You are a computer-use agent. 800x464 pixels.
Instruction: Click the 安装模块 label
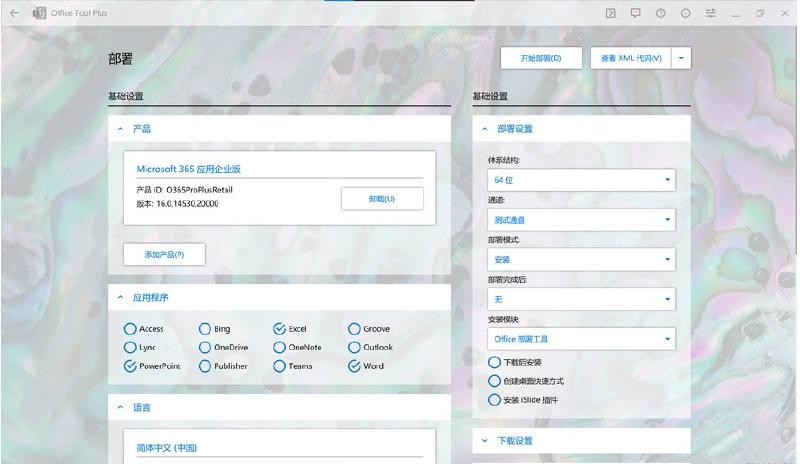point(504,320)
